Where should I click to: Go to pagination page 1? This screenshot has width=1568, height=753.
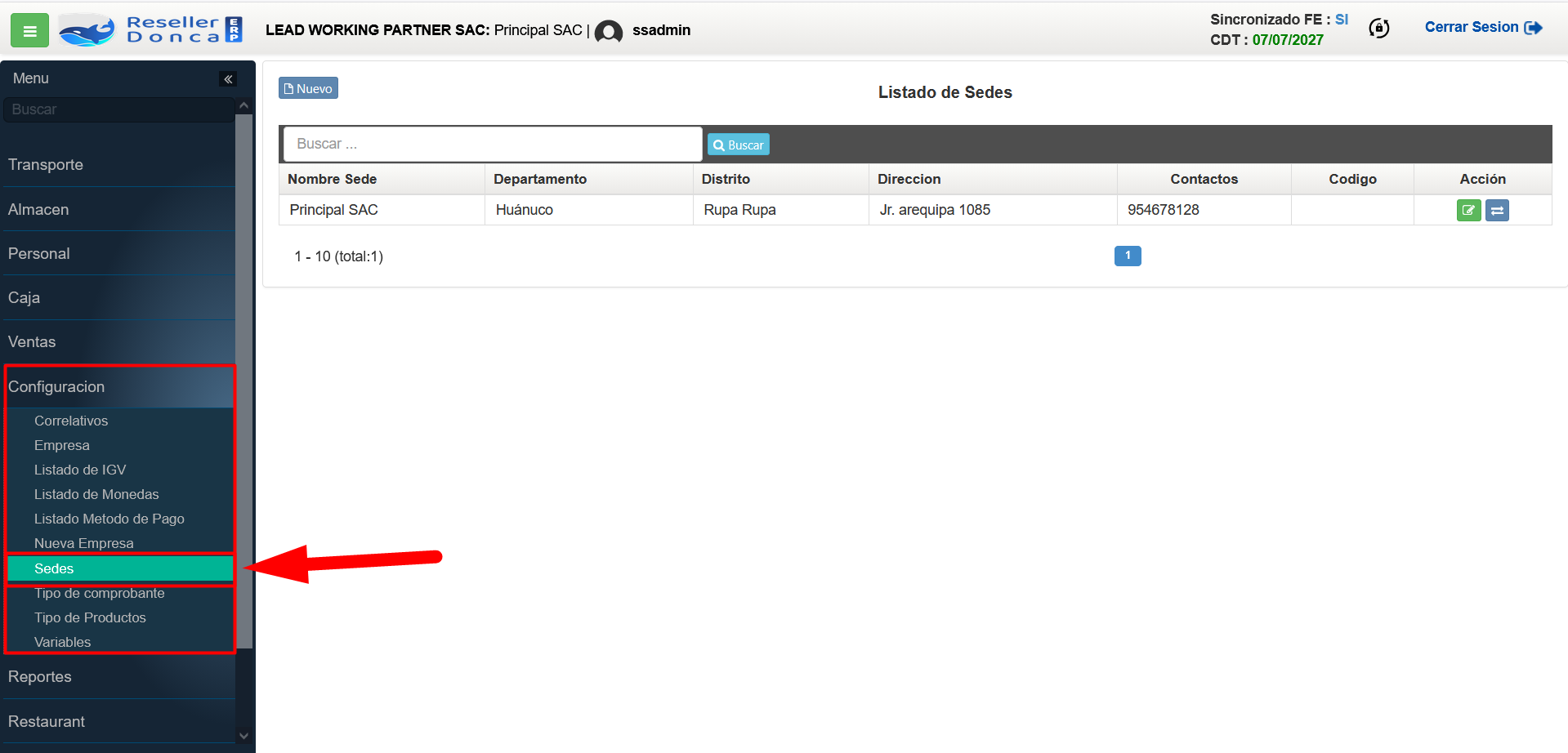point(1127,256)
